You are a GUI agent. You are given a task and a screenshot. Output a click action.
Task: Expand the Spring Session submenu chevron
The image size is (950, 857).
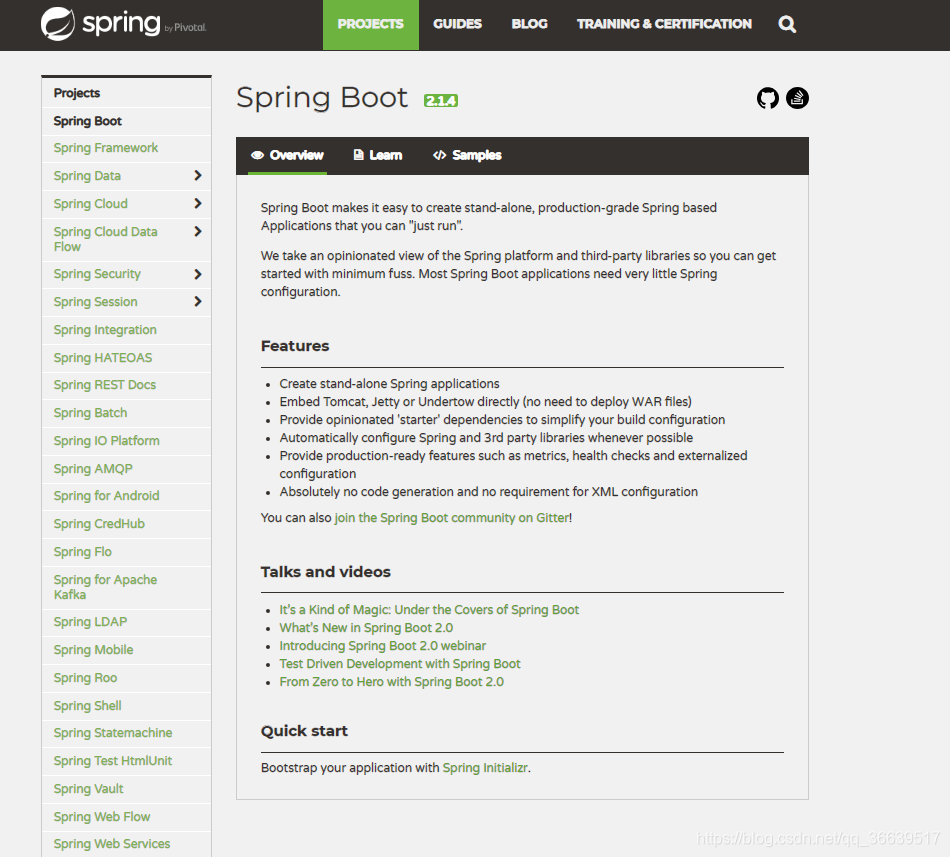(x=198, y=302)
